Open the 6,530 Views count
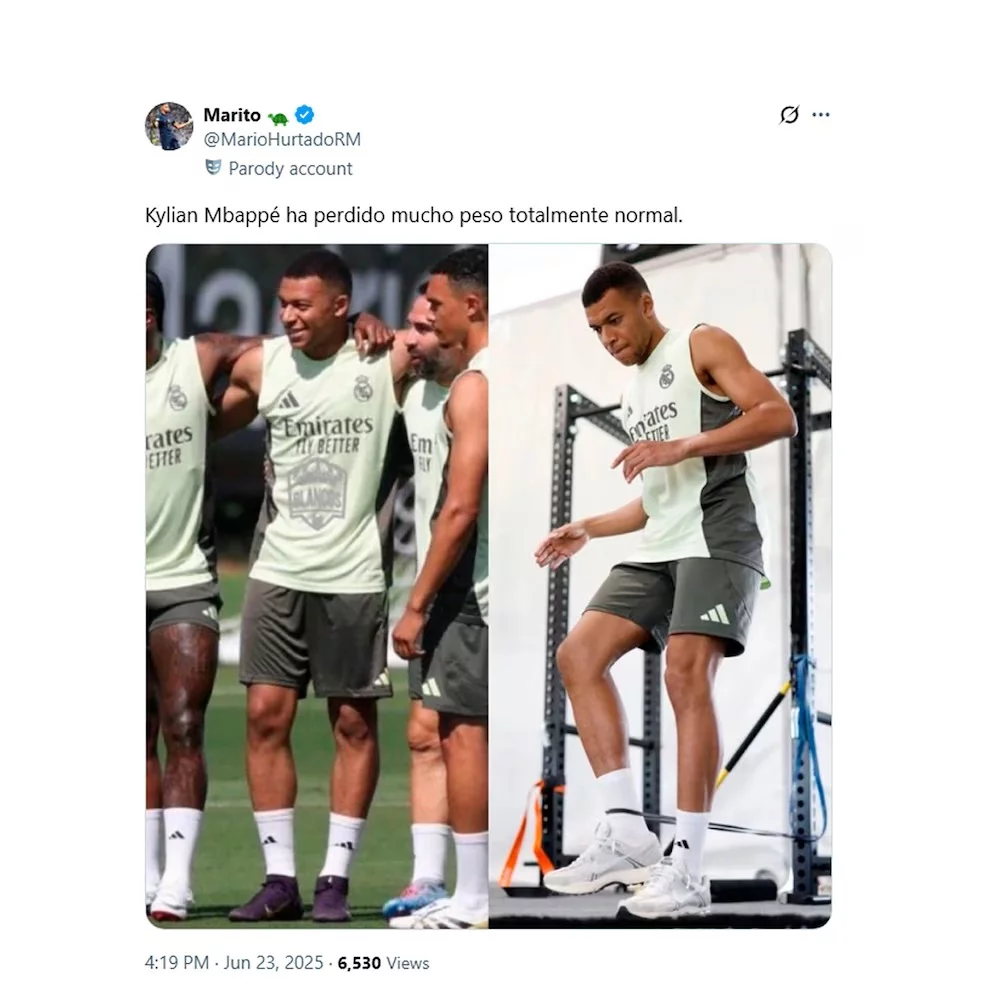The image size is (992, 992). click(383, 963)
